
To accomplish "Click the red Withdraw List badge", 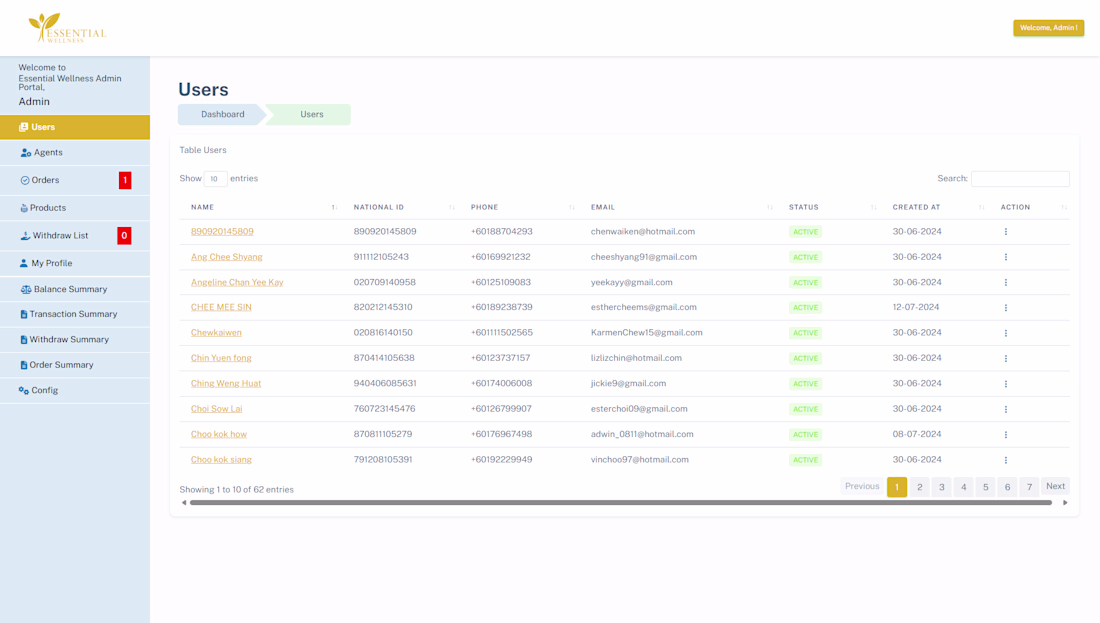I will click(124, 236).
